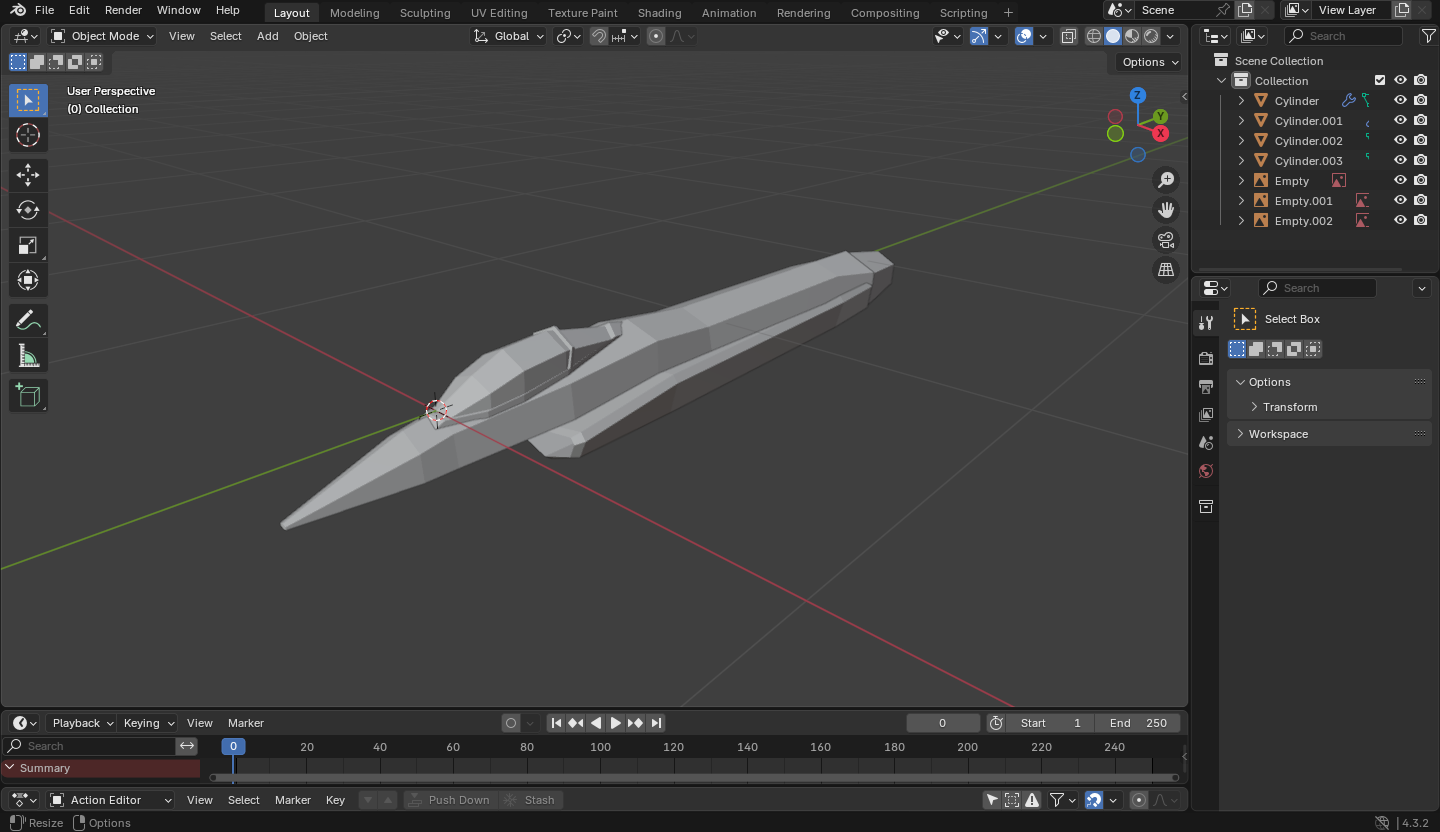Select the Add Cube tool
This screenshot has height=832, width=1440.
click(28, 395)
